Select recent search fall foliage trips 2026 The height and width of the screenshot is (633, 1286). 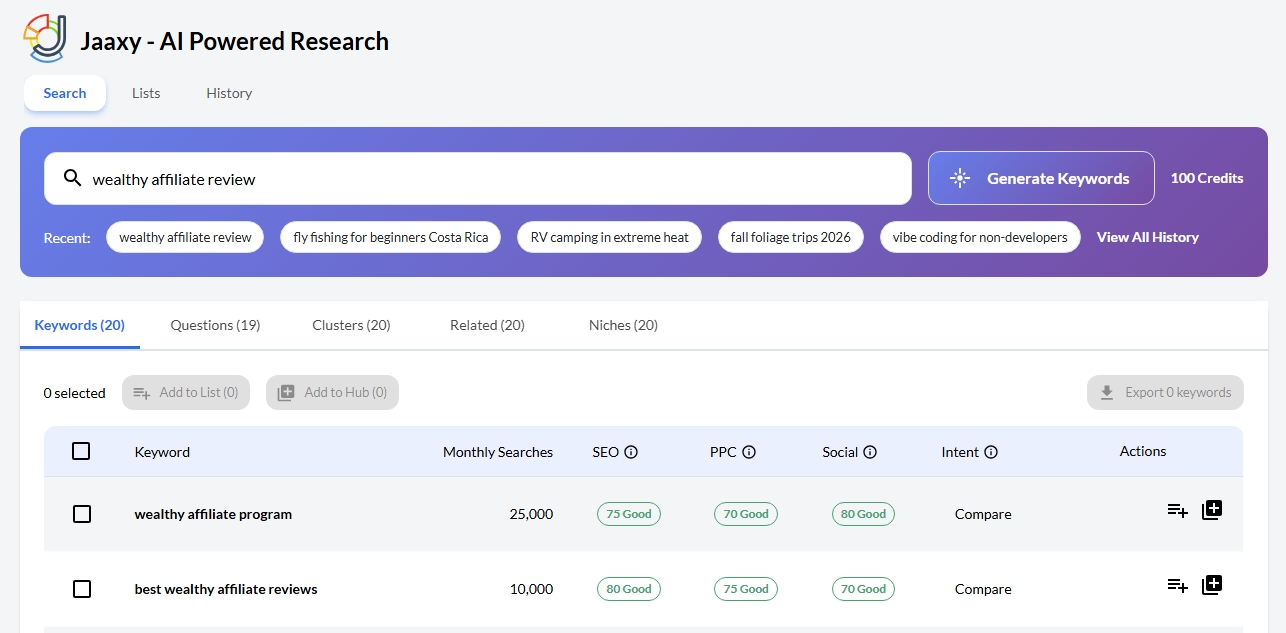click(x=791, y=237)
